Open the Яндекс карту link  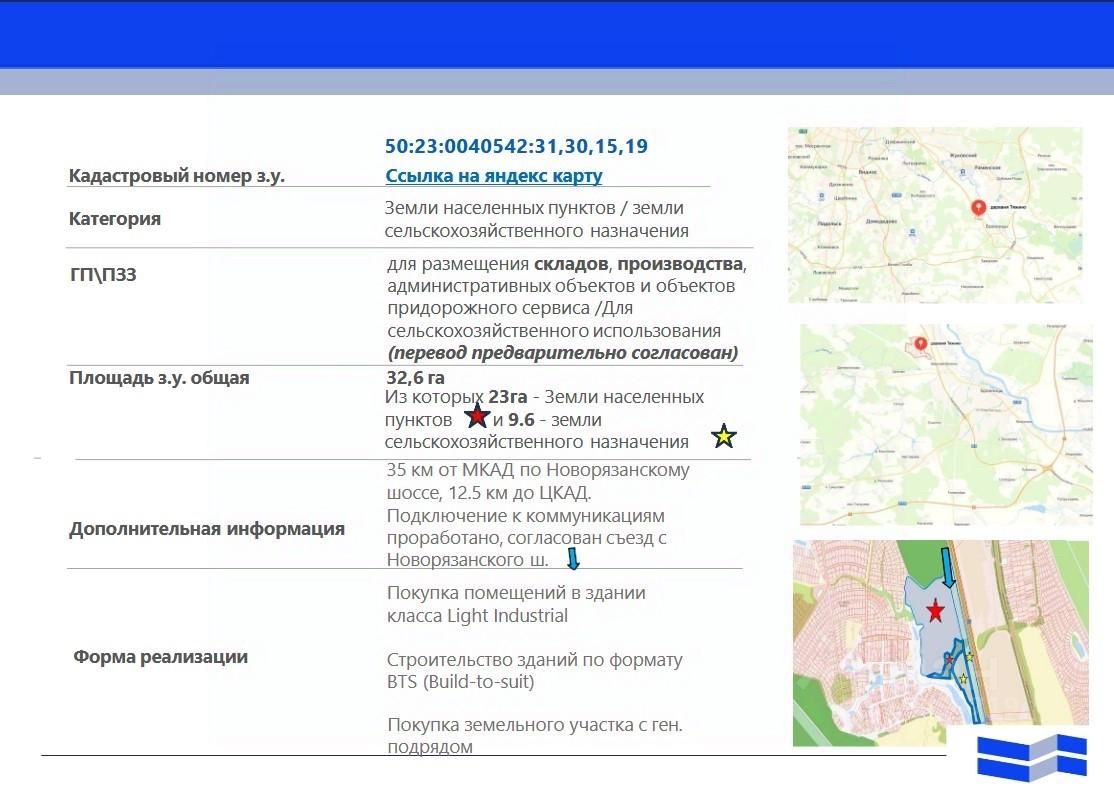[494, 175]
